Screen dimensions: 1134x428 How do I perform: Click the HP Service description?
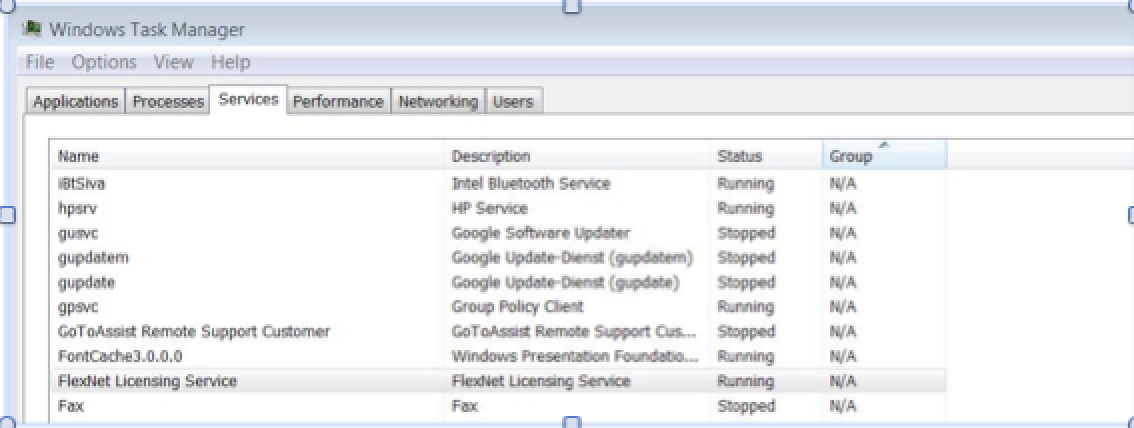(x=490, y=208)
